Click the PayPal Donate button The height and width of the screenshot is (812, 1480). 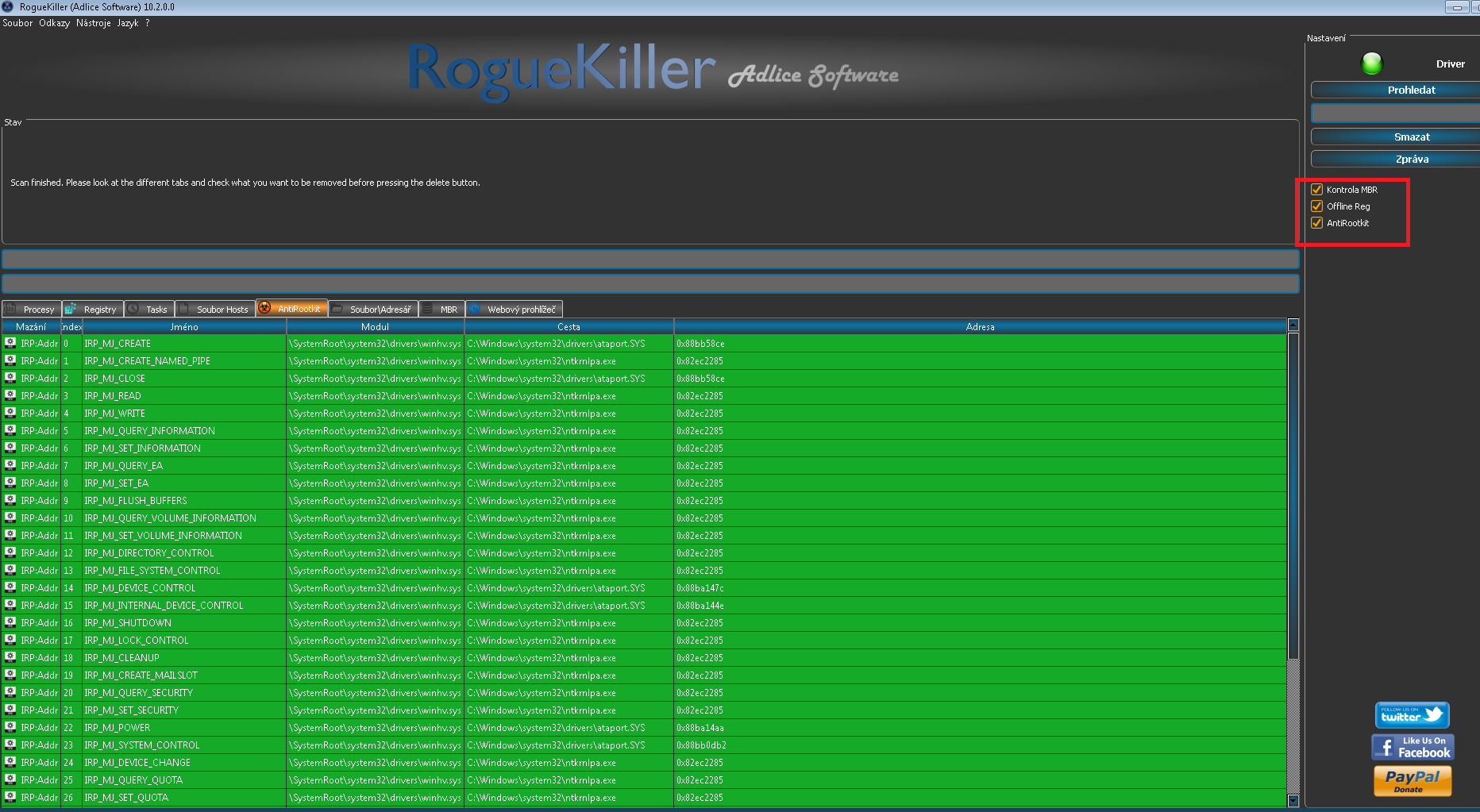point(1413,780)
